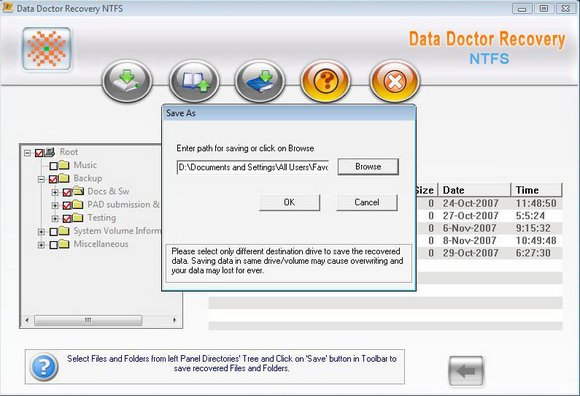Check the Music folder checkbox
This screenshot has width=580, height=396.
click(54, 166)
